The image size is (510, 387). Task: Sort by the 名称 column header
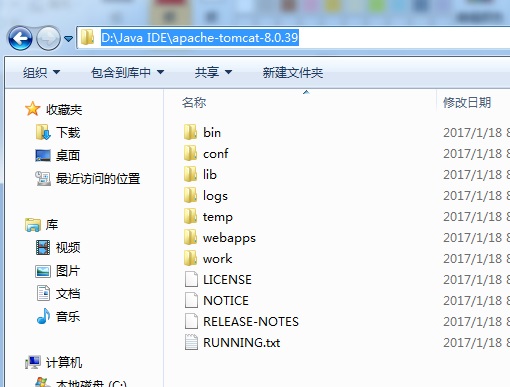coord(194,102)
